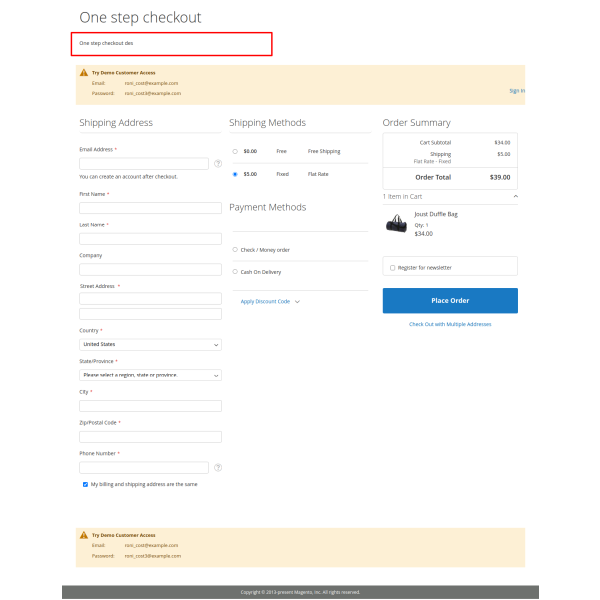Choose Cash On Delivery payment method
600x600 pixels.
point(235,271)
